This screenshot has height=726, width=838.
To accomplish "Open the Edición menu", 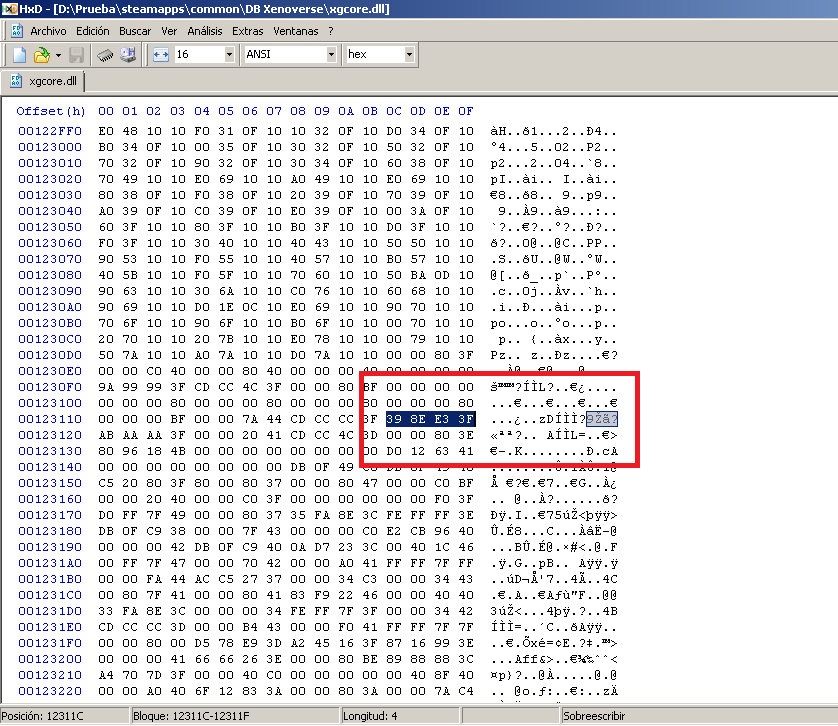I will (92, 31).
